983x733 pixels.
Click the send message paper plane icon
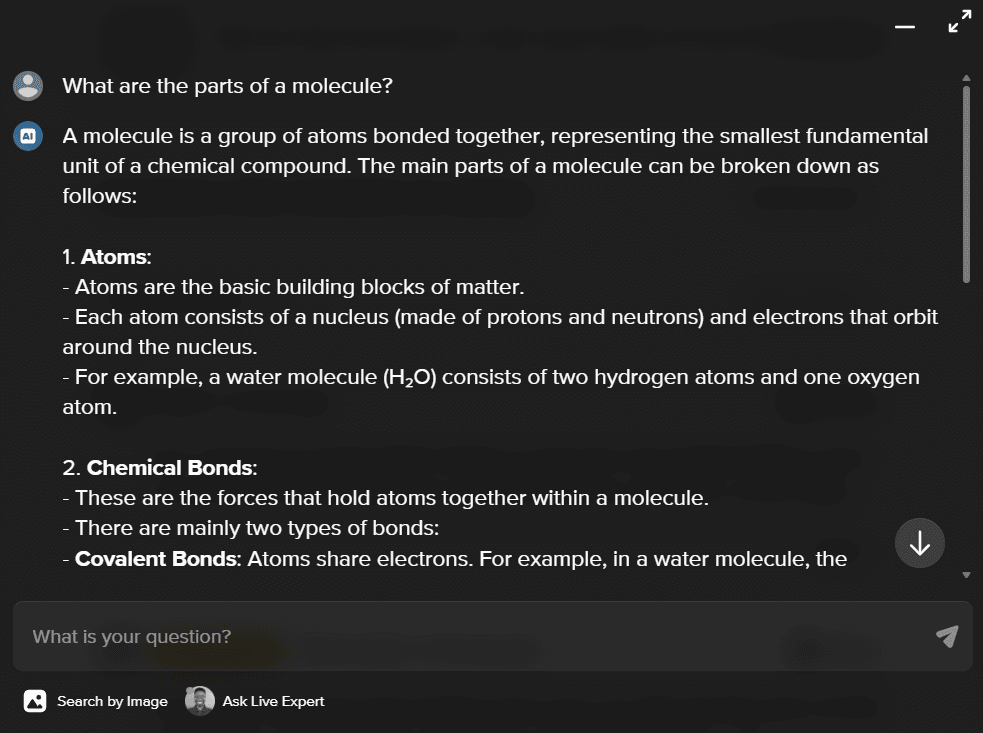947,636
